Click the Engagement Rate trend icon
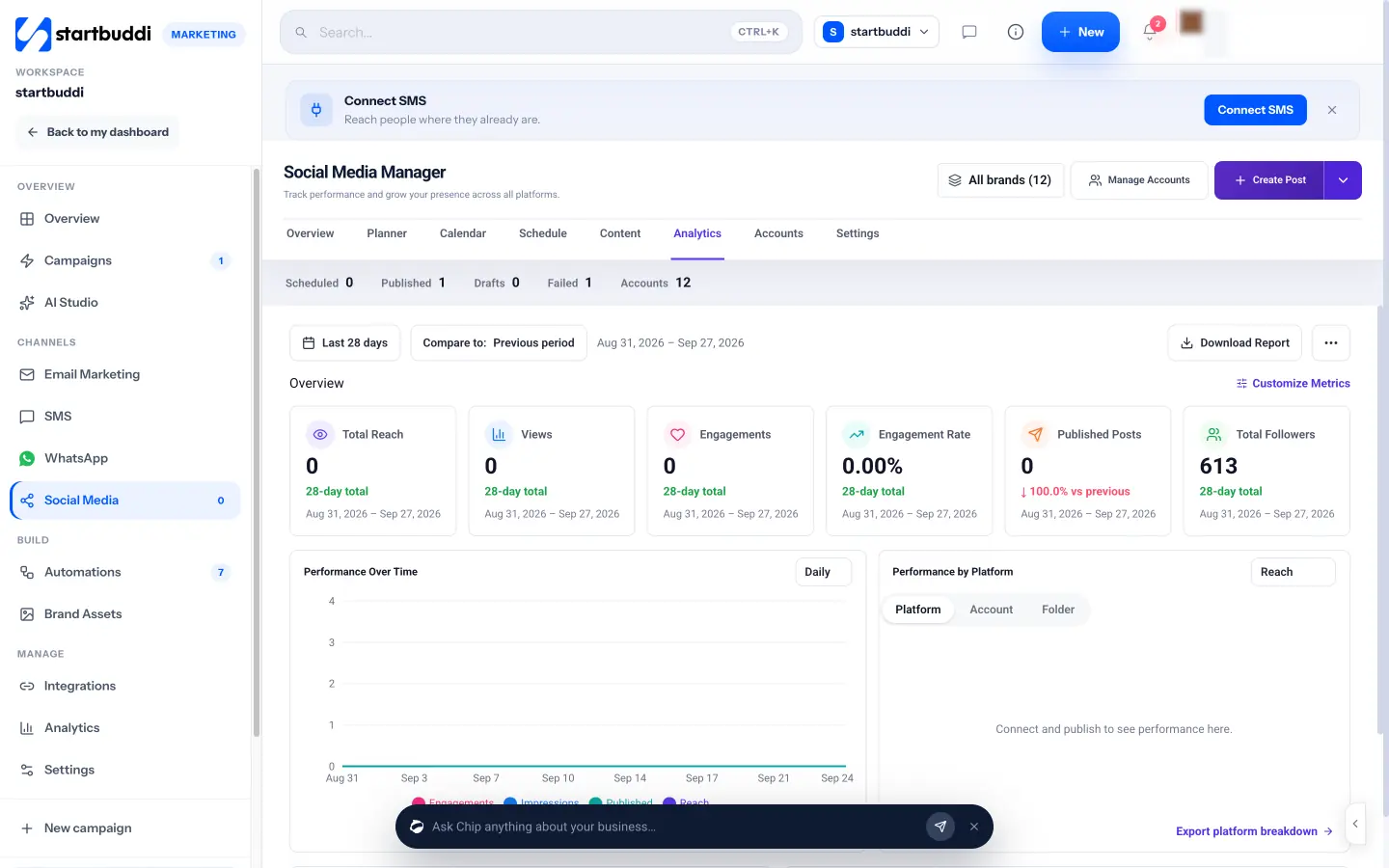Screen dimensions: 1389x868 (x=857, y=435)
